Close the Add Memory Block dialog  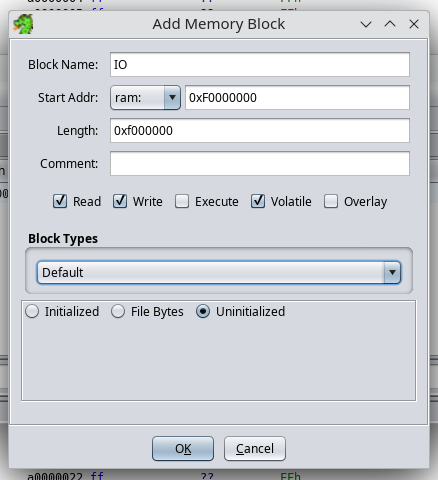tap(414, 24)
